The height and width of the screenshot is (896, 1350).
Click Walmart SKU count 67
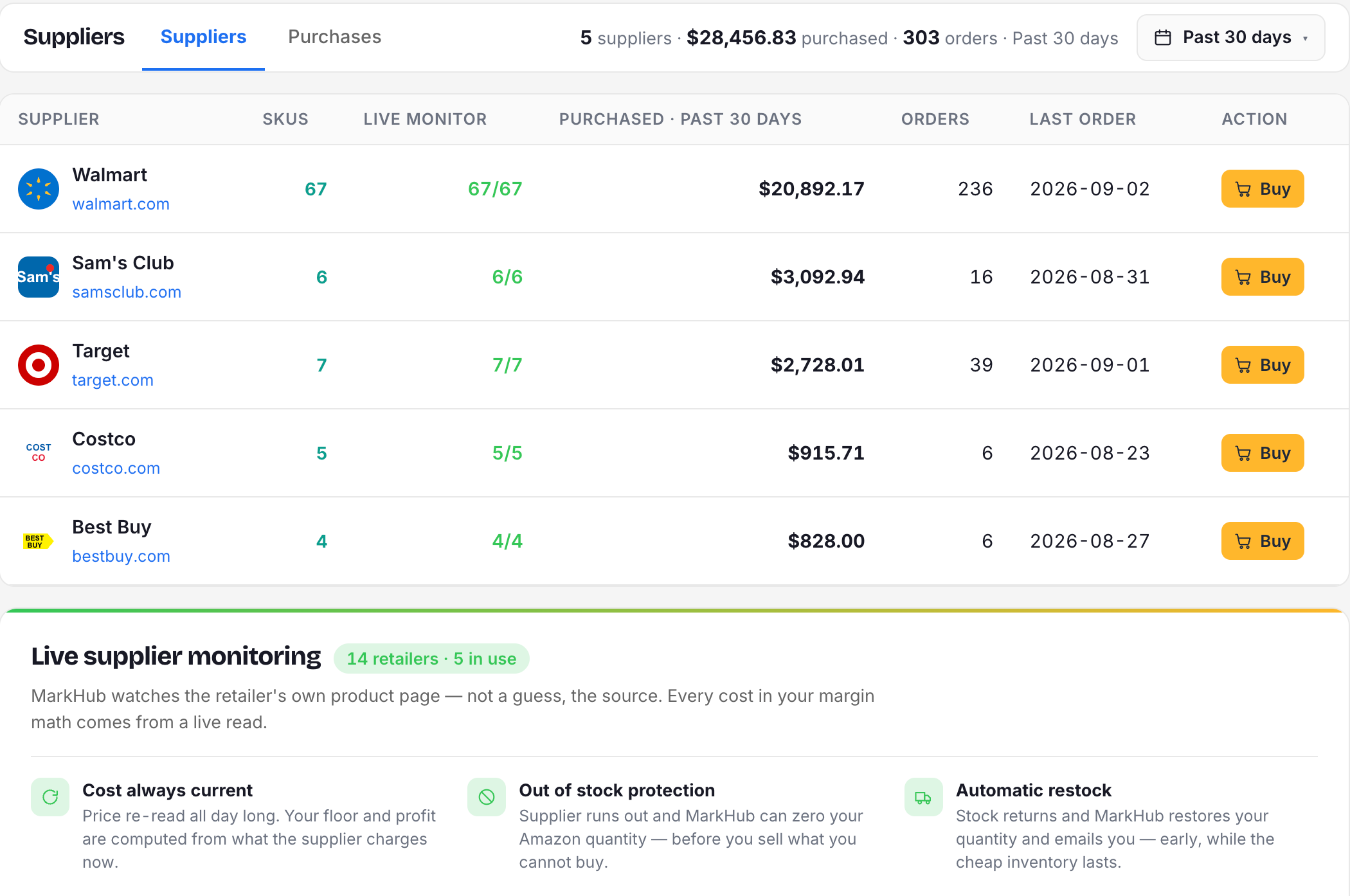point(316,189)
